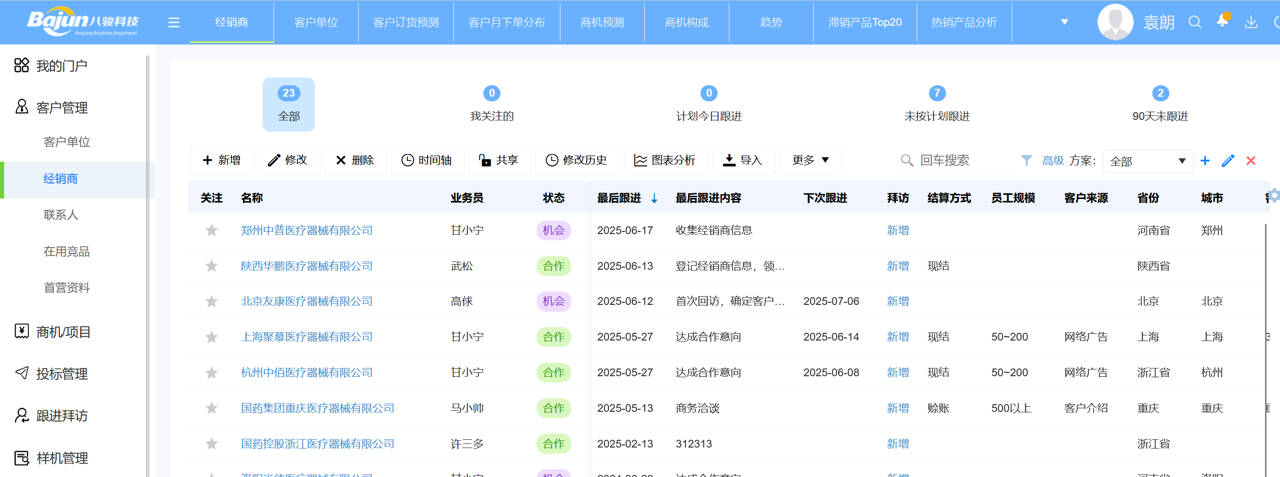Viewport: 1280px width, 477px height.
Task: Click the red X delete scheme icon
Action: (x=1251, y=161)
